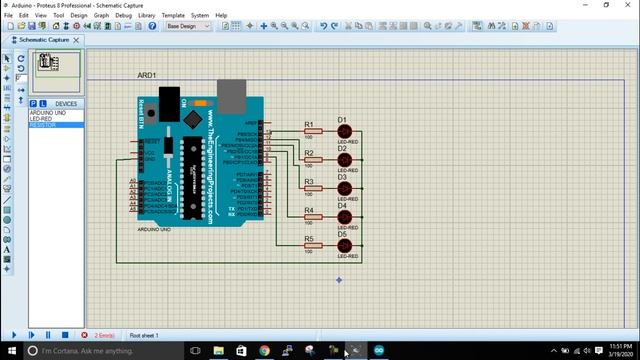Open the Help menu
The width and height of the screenshot is (640, 360).
221,15
